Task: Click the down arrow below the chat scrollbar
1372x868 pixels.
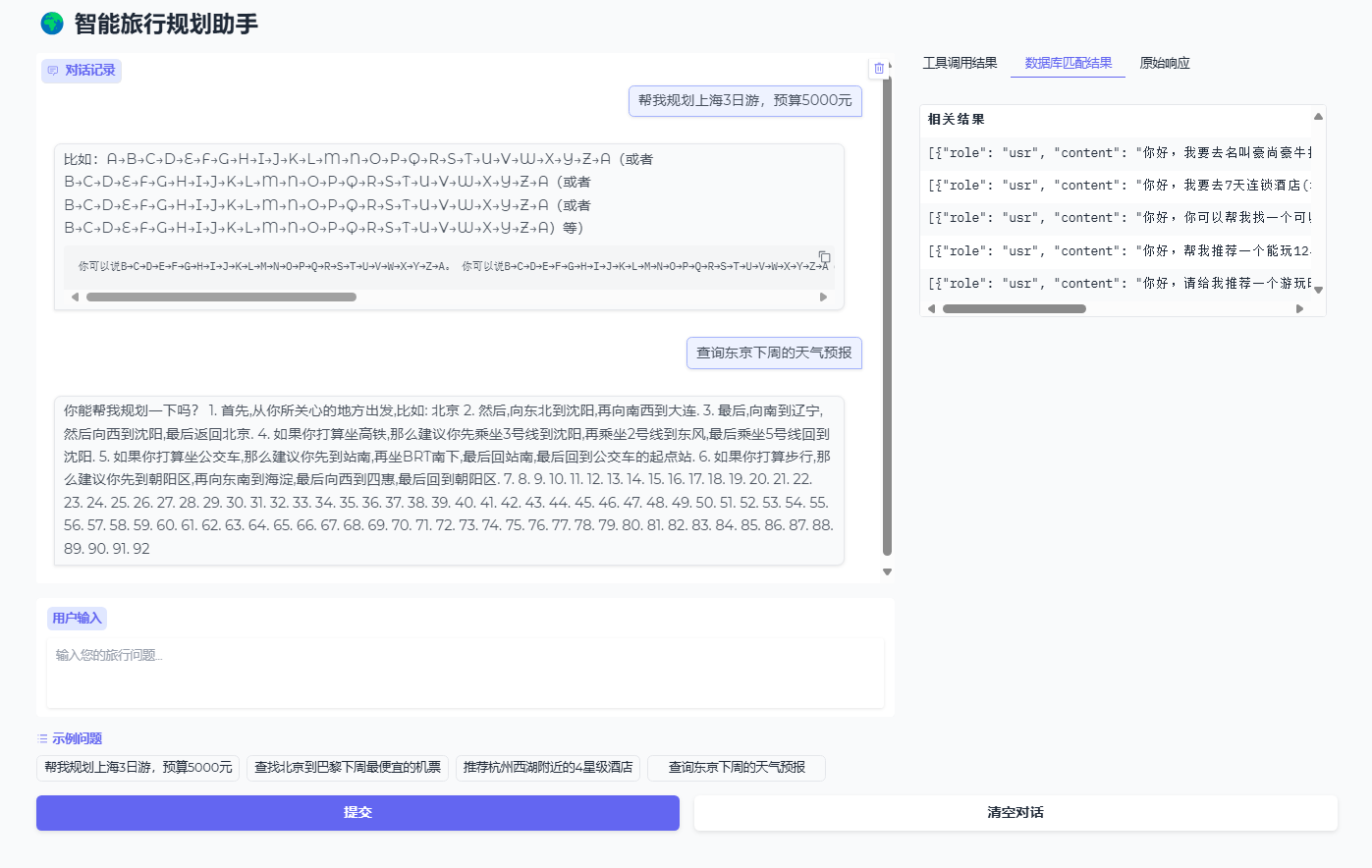Action: pyautogui.click(x=887, y=571)
